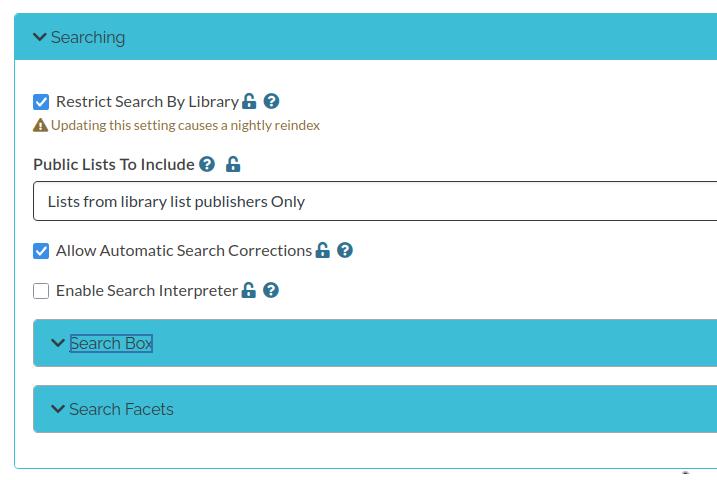Viewport: 717px width, 480px height.
Task: Click lock icon beside Allow Automatic Search Corrections
Action: coord(323,250)
